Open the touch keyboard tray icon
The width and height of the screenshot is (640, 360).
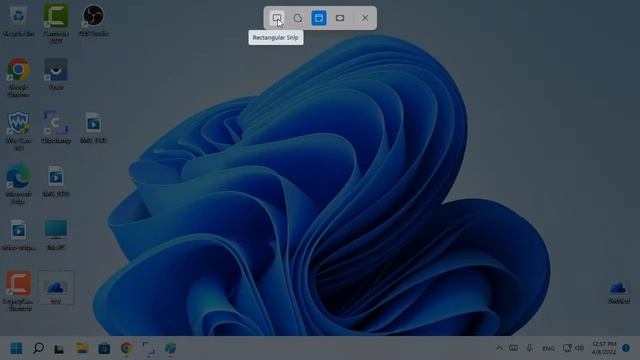pyautogui.click(x=513, y=348)
